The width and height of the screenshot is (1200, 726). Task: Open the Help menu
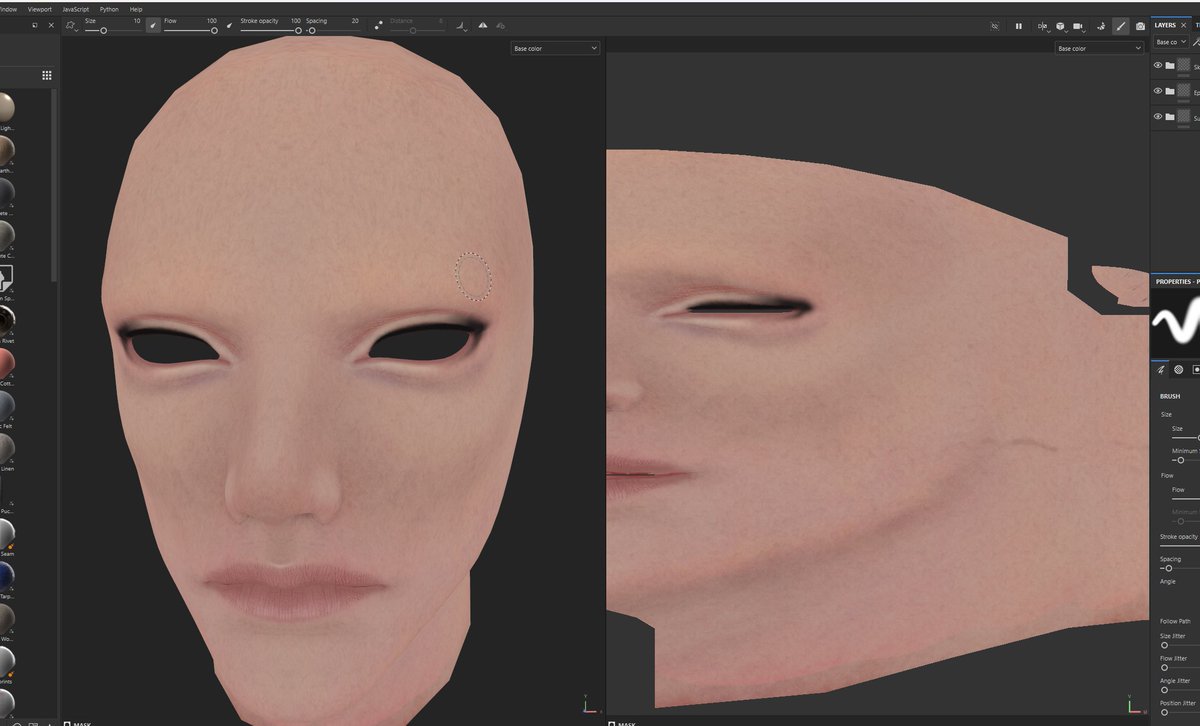tap(135, 8)
